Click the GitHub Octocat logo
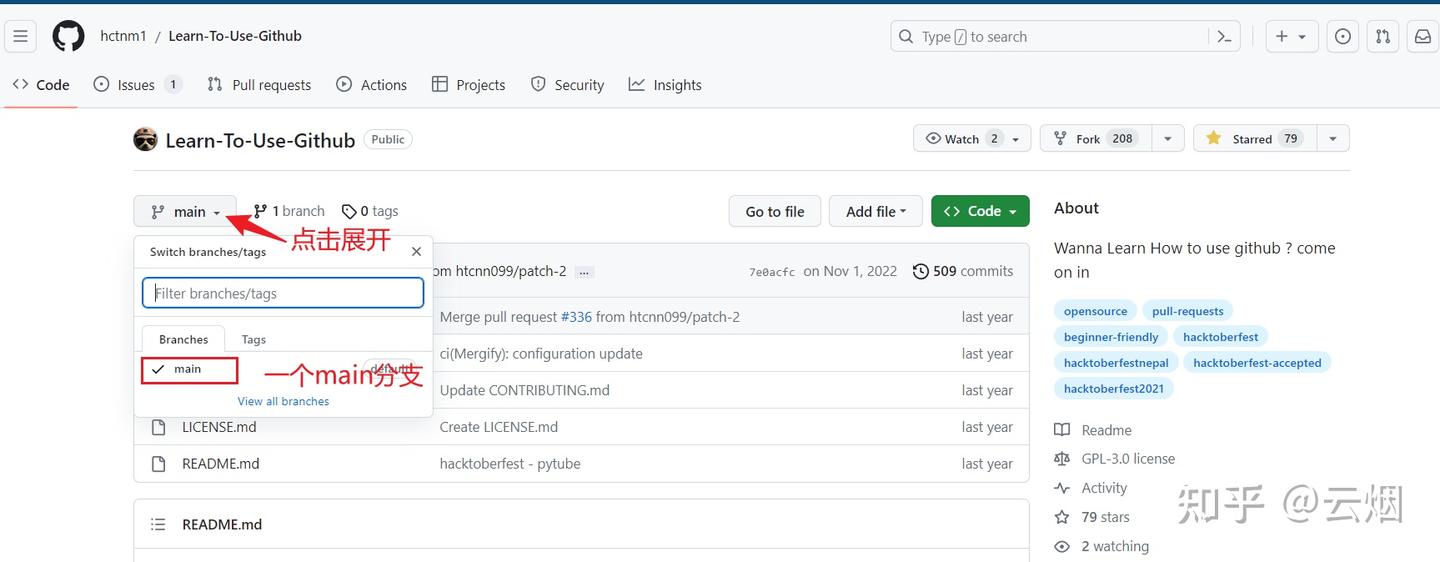 pos(69,36)
